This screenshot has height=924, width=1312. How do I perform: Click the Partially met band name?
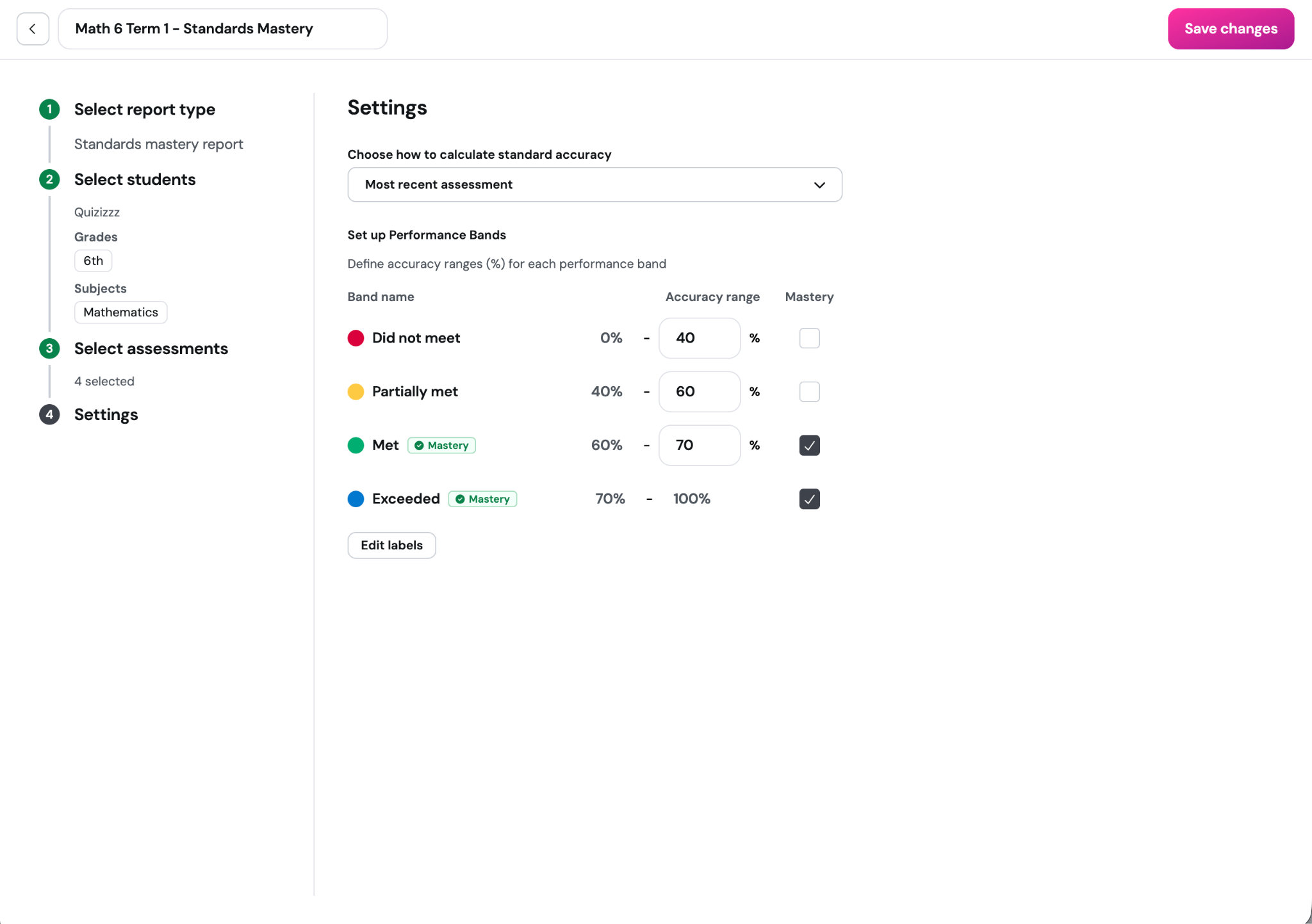coord(415,392)
